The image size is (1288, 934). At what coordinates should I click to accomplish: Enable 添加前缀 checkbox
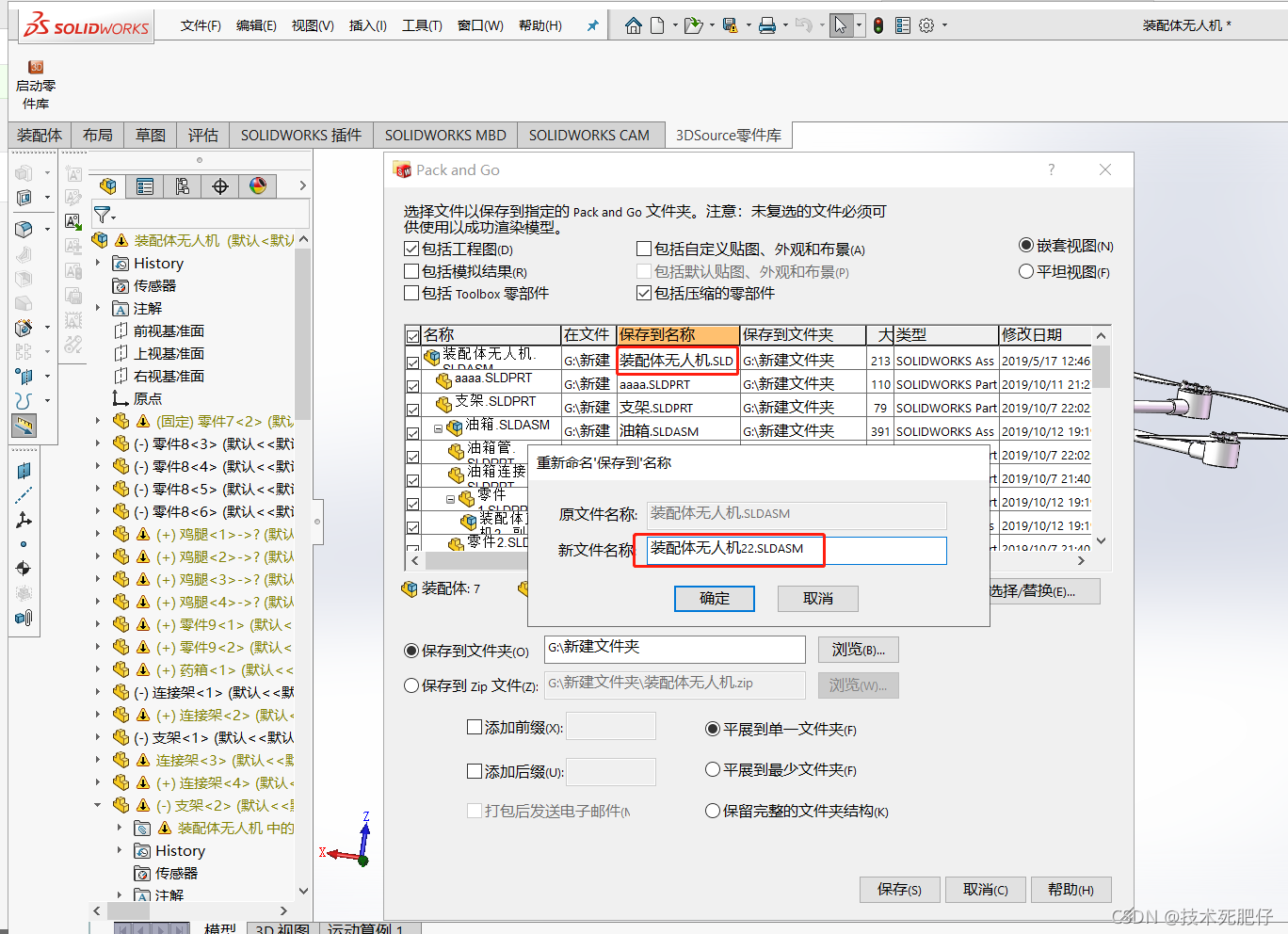[x=475, y=727]
